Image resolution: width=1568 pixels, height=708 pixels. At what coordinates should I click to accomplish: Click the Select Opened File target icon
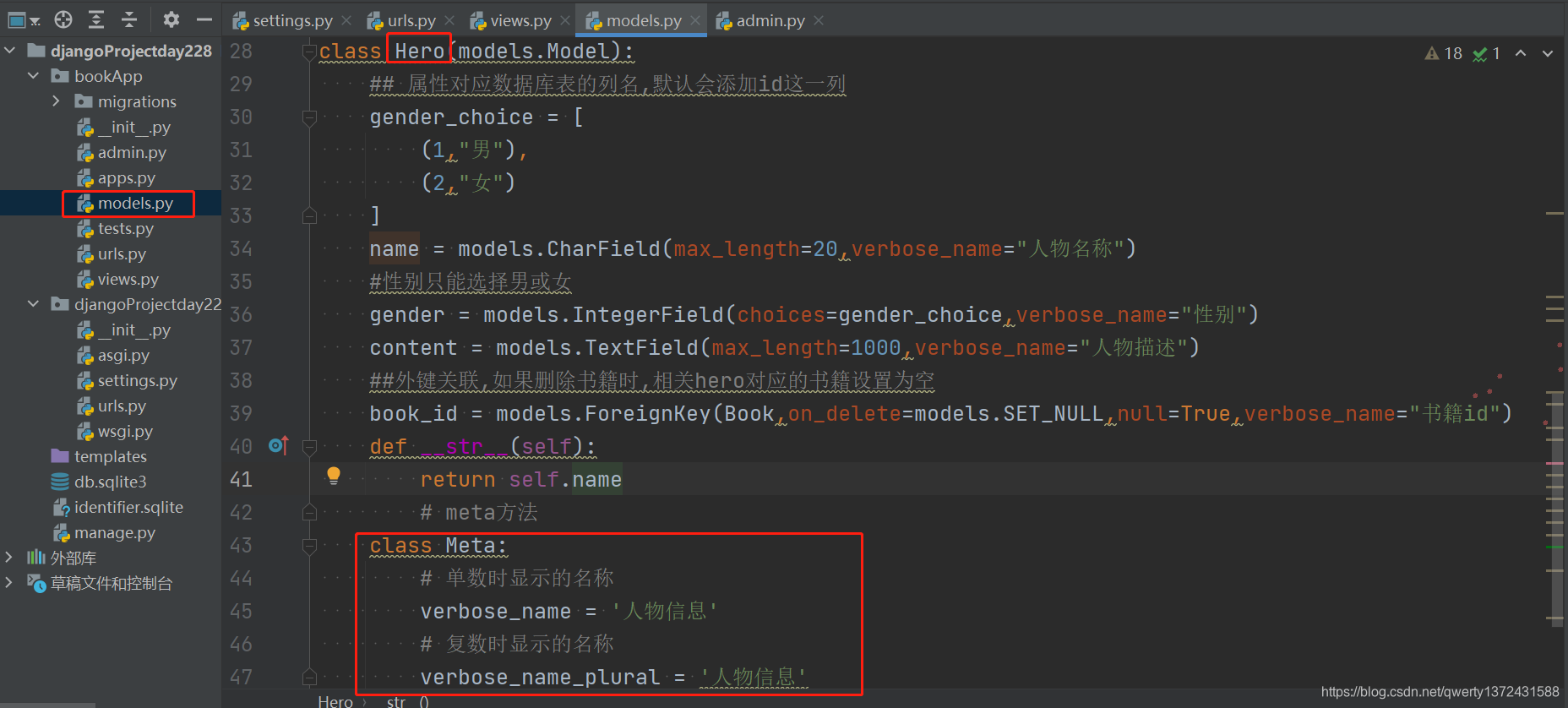[x=63, y=19]
